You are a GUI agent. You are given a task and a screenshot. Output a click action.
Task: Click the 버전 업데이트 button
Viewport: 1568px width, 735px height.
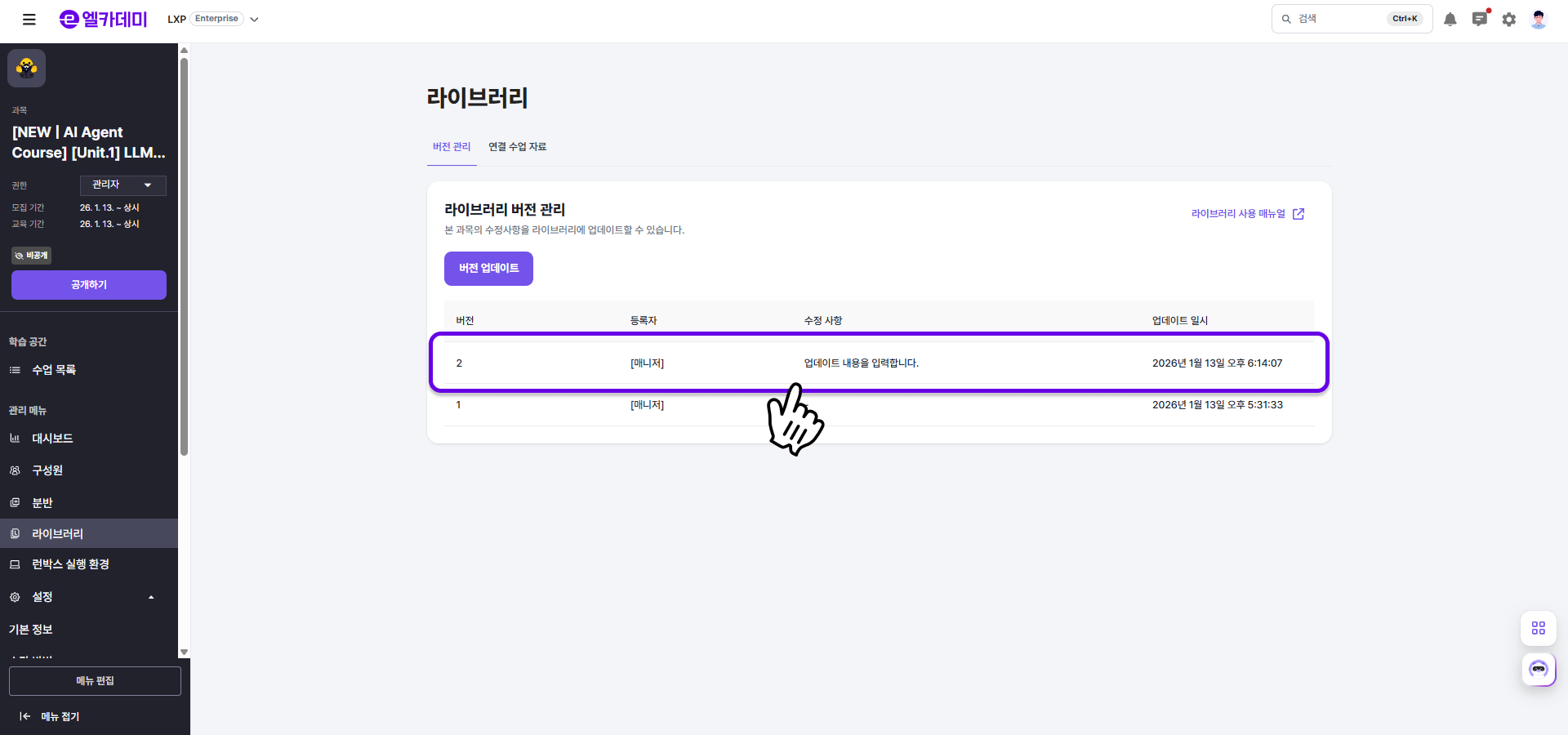click(x=488, y=269)
